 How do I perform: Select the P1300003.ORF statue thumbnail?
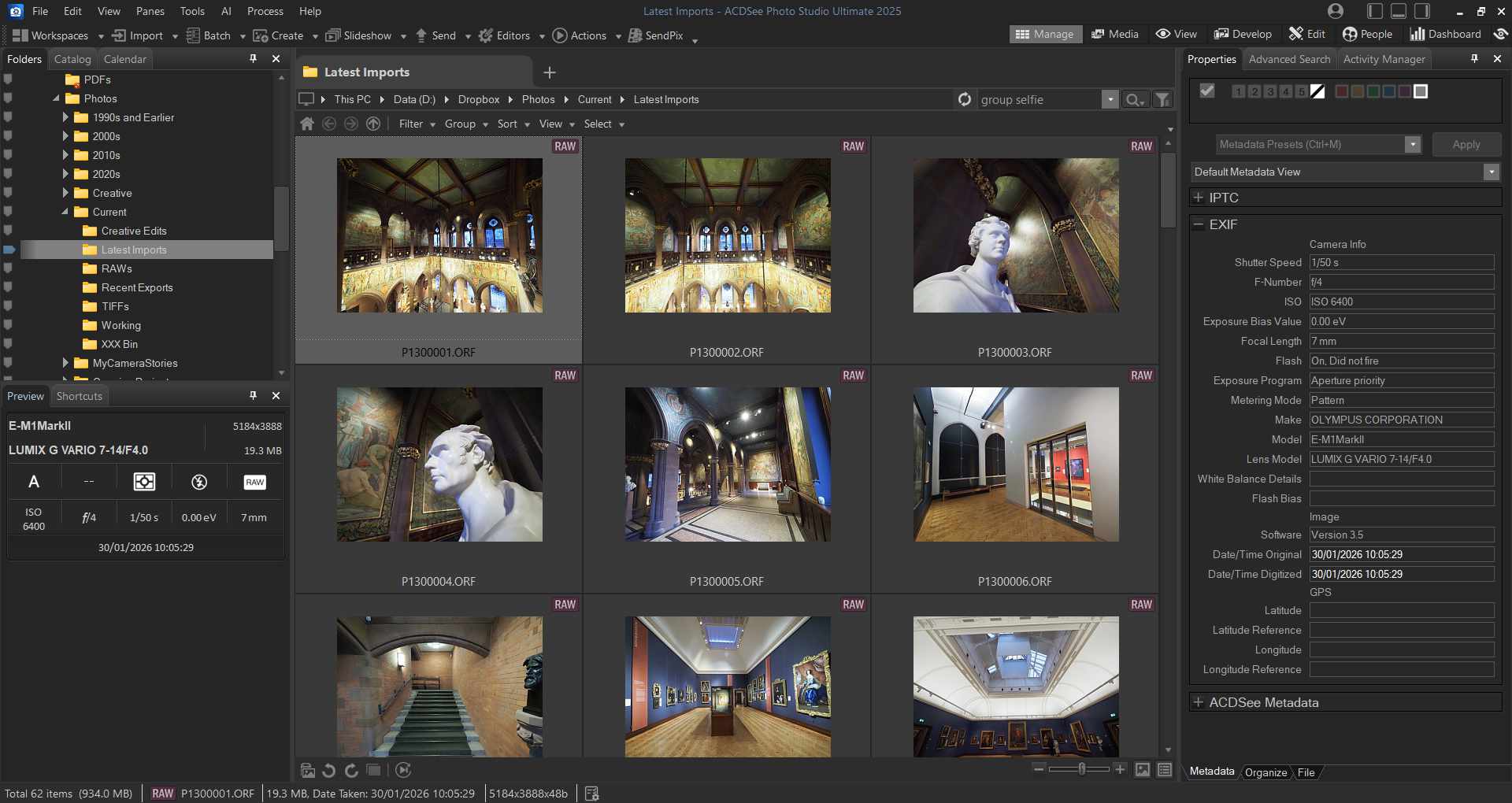1016,235
